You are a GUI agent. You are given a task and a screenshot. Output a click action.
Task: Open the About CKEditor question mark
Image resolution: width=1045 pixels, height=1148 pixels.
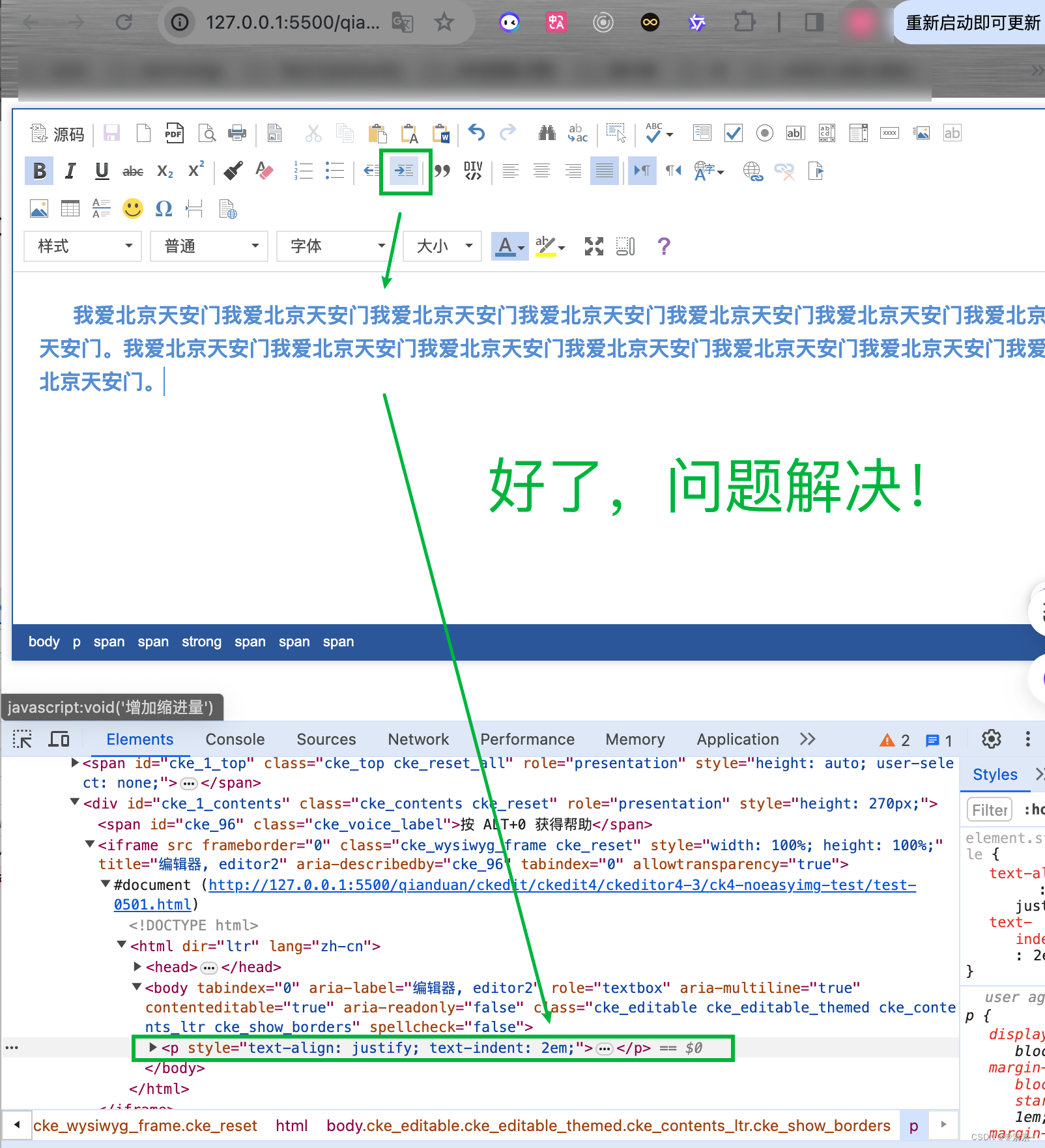(663, 246)
